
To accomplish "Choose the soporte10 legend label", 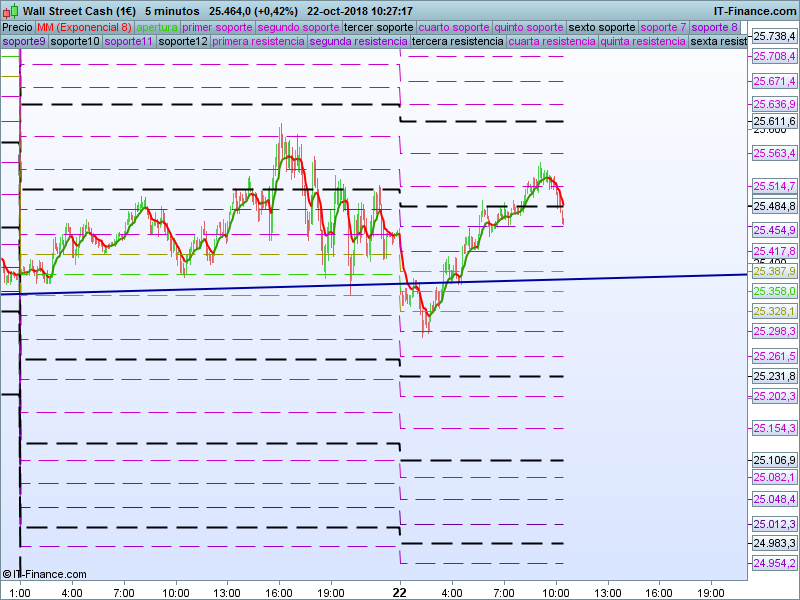I will [75, 41].
